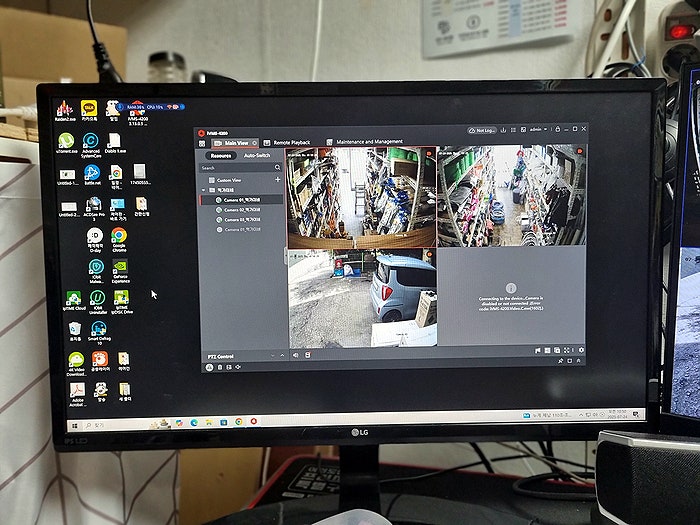Open KakaoTalk desktop shortcut

tap(89, 111)
